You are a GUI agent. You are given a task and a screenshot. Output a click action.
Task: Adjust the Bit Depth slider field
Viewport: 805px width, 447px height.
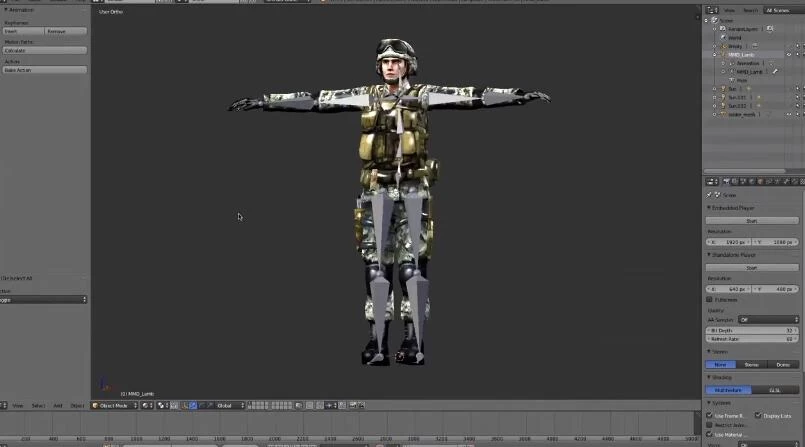(752, 330)
